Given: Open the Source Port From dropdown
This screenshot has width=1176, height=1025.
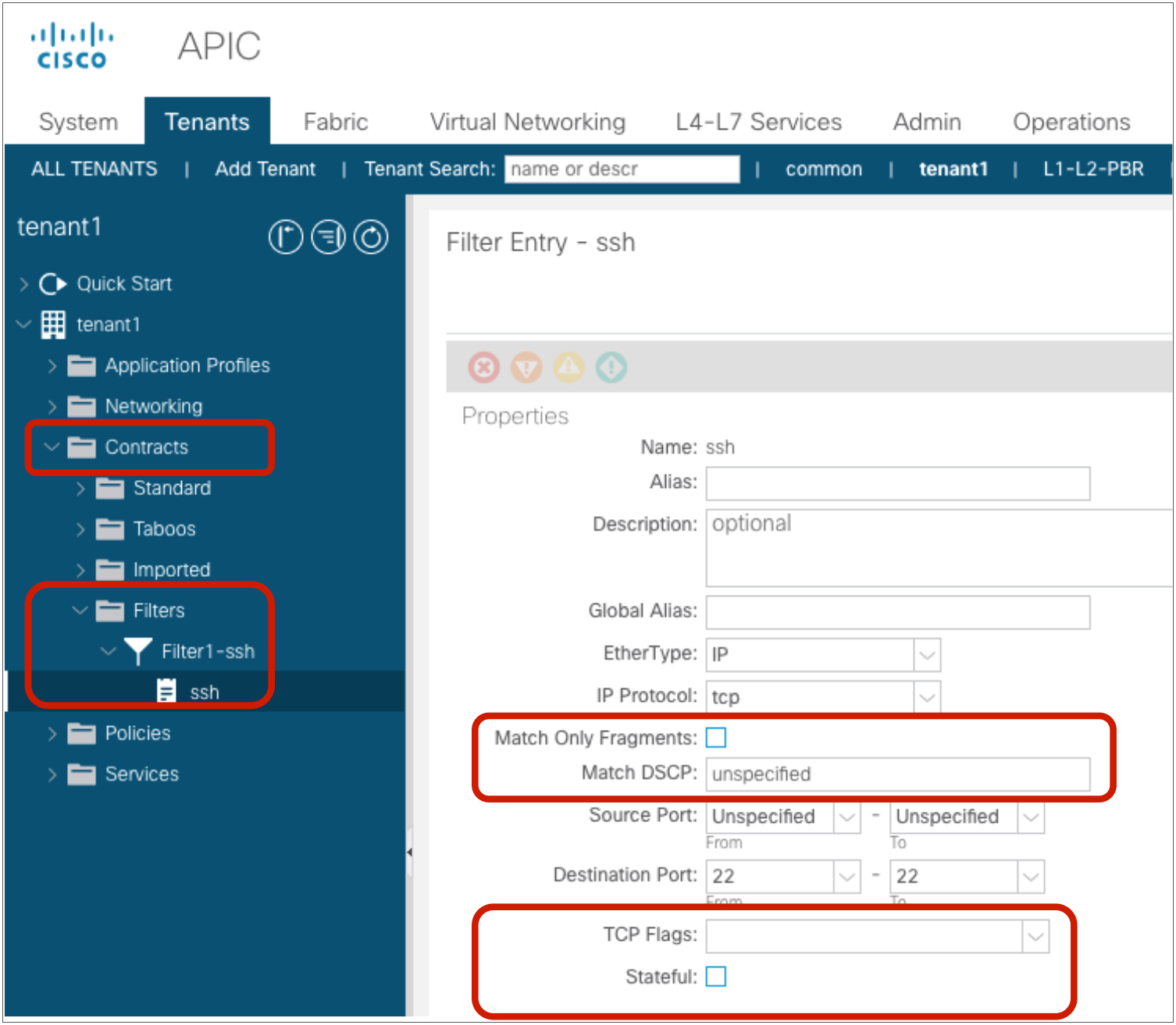Looking at the screenshot, I should tap(846, 817).
